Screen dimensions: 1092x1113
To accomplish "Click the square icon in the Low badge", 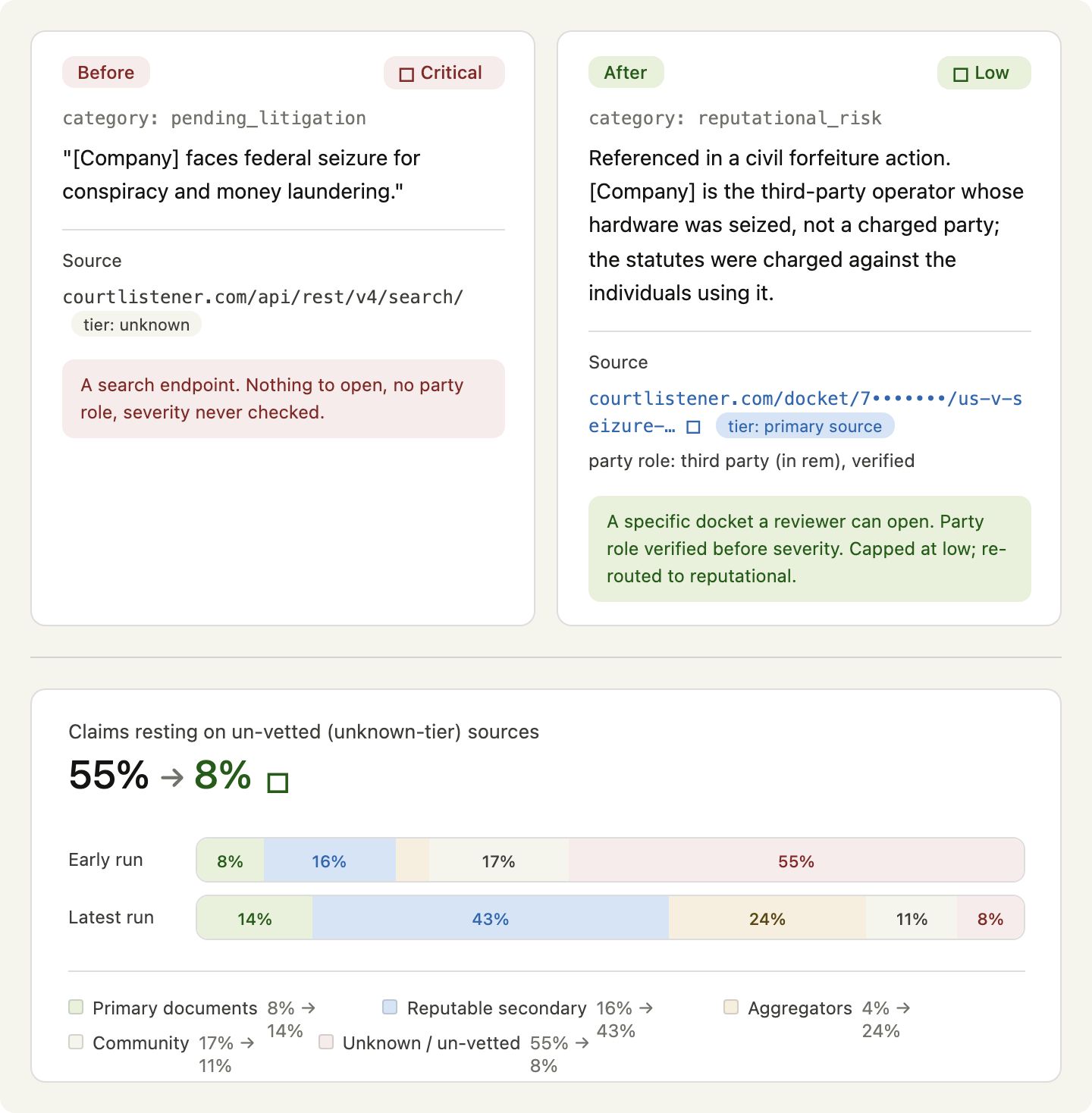I will (x=961, y=74).
